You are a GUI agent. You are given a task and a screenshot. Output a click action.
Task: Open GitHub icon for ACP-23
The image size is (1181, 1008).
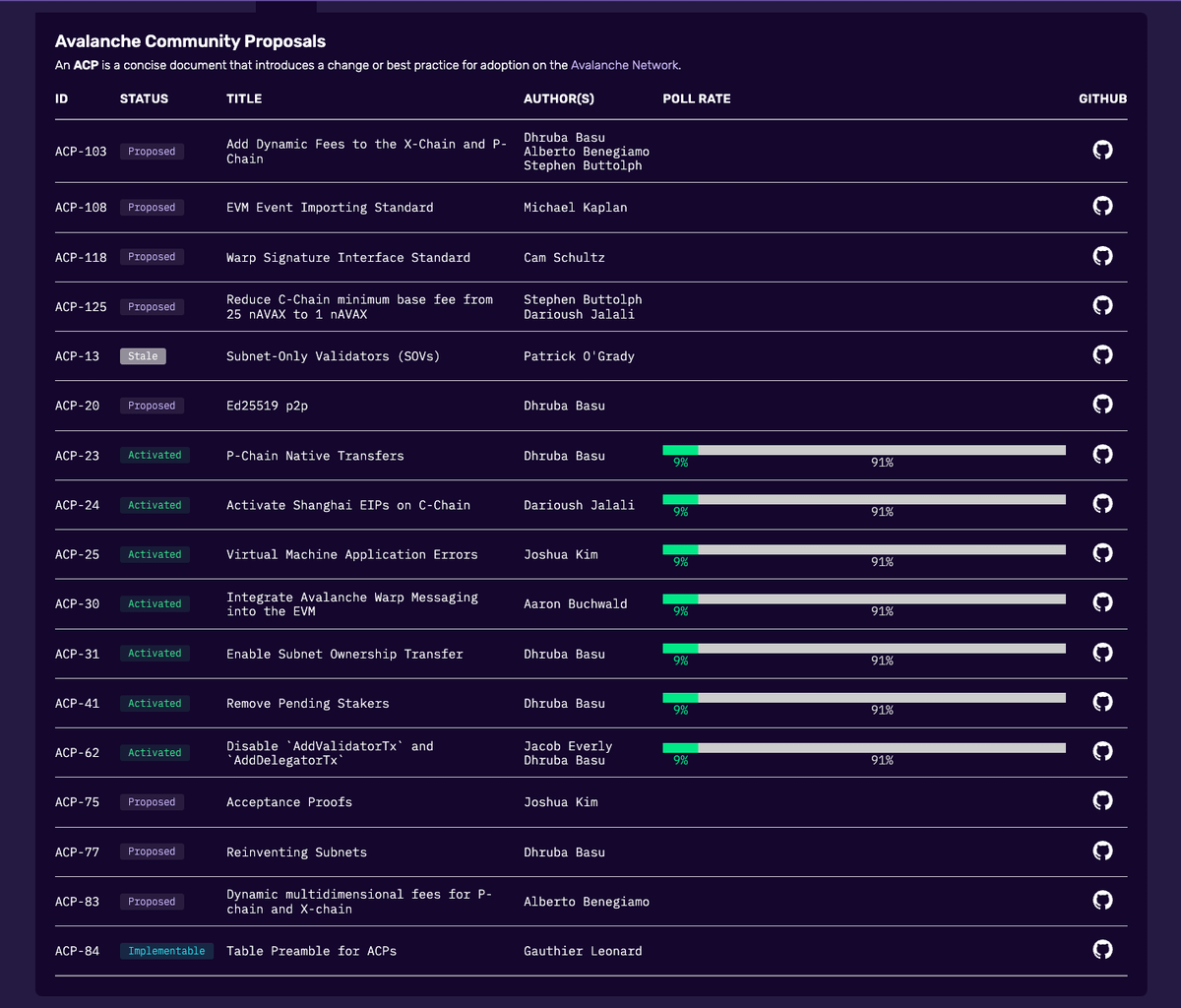1102,454
